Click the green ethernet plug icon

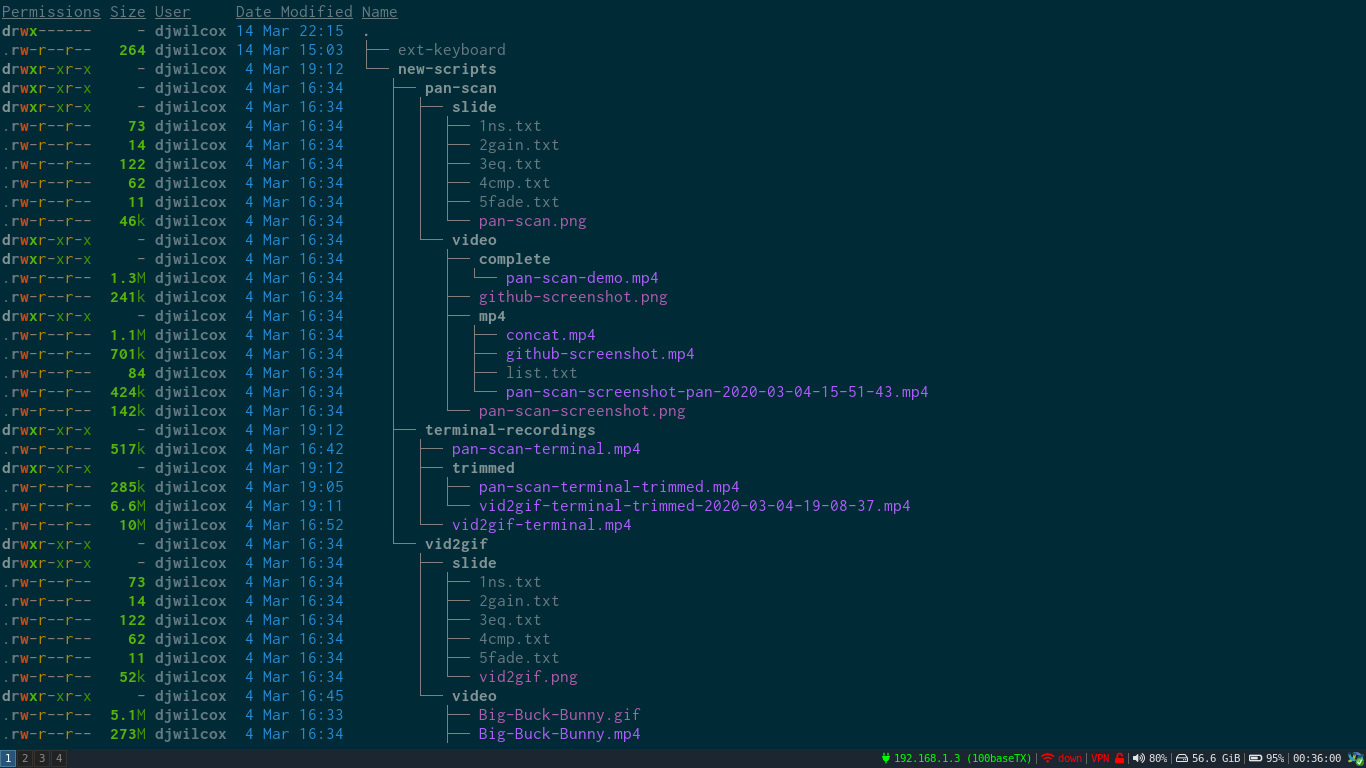tap(886, 758)
